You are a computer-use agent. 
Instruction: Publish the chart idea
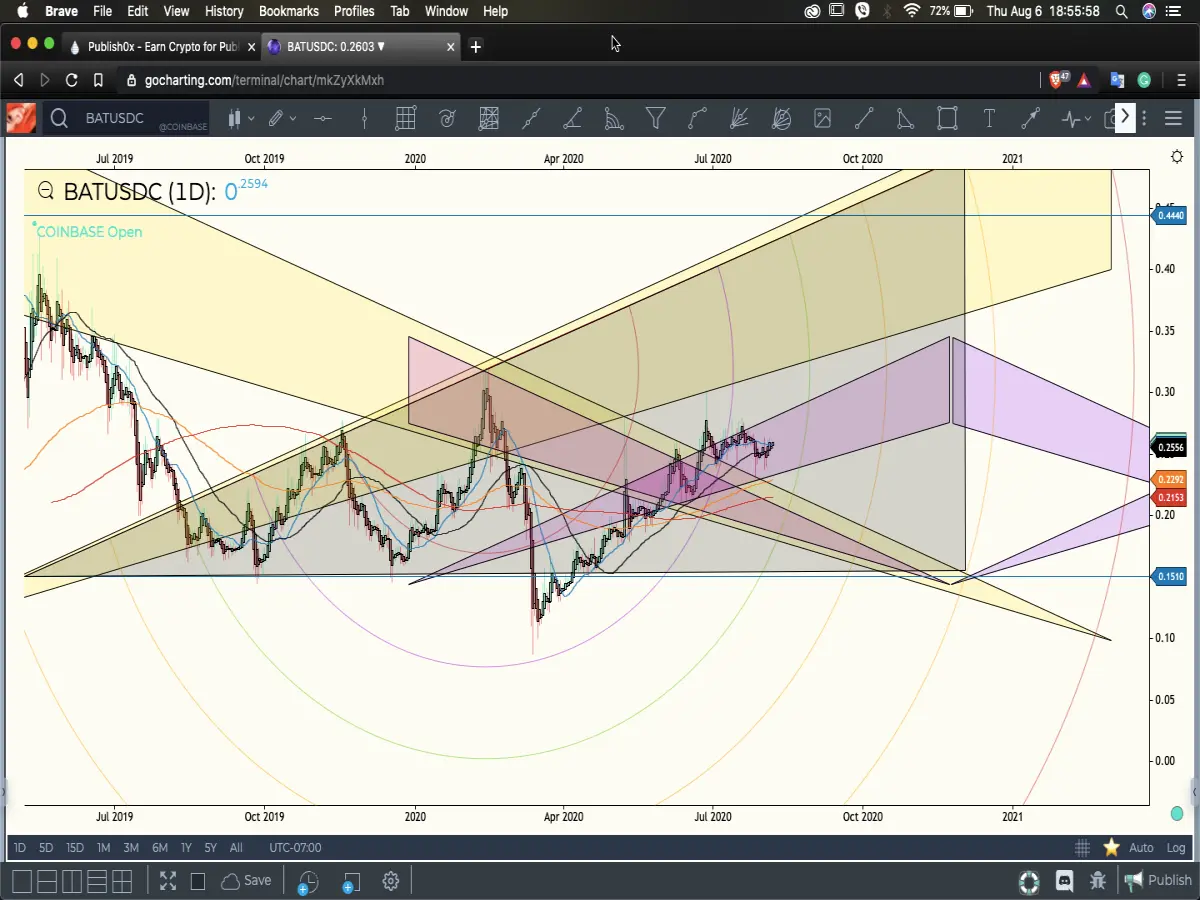(x=1159, y=881)
